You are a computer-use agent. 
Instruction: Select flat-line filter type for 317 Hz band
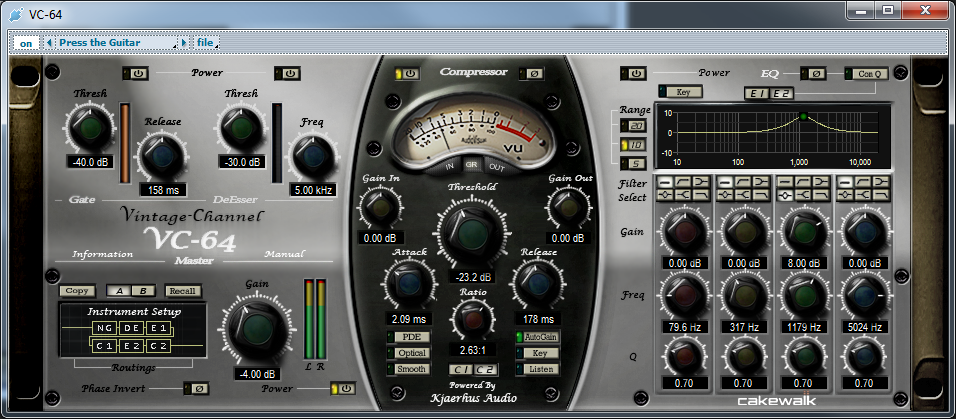725,182
